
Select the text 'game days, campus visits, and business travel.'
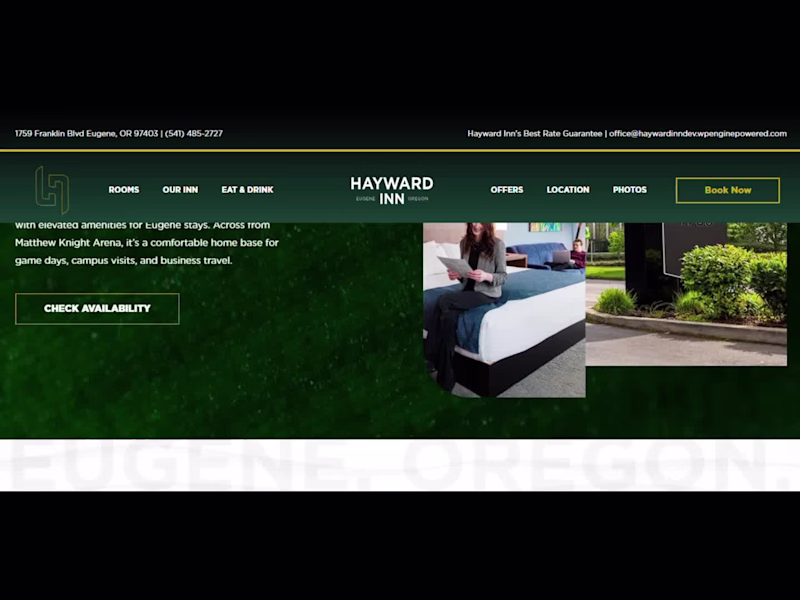pos(123,261)
